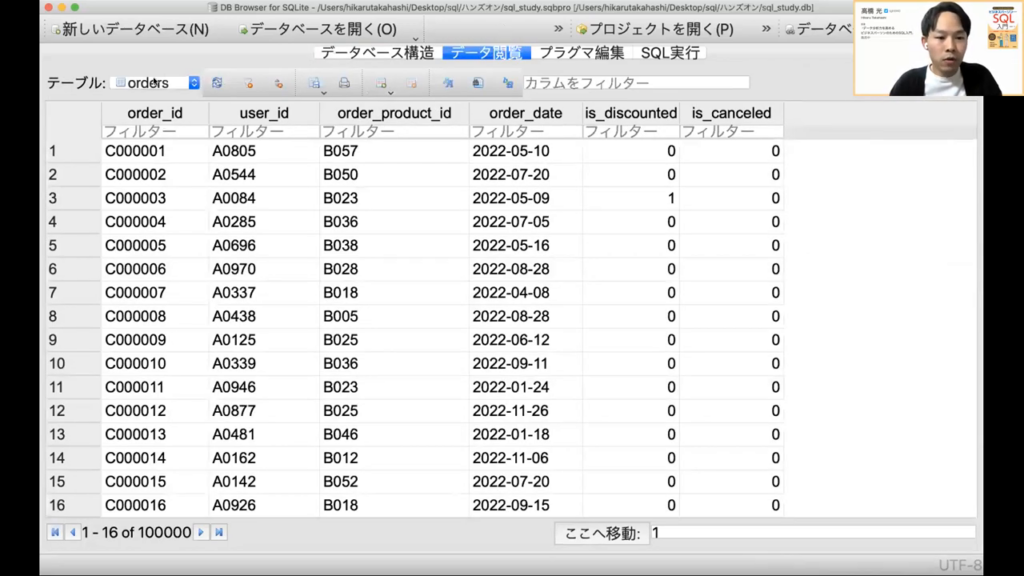Click the delete current record icon

[x=410, y=83]
